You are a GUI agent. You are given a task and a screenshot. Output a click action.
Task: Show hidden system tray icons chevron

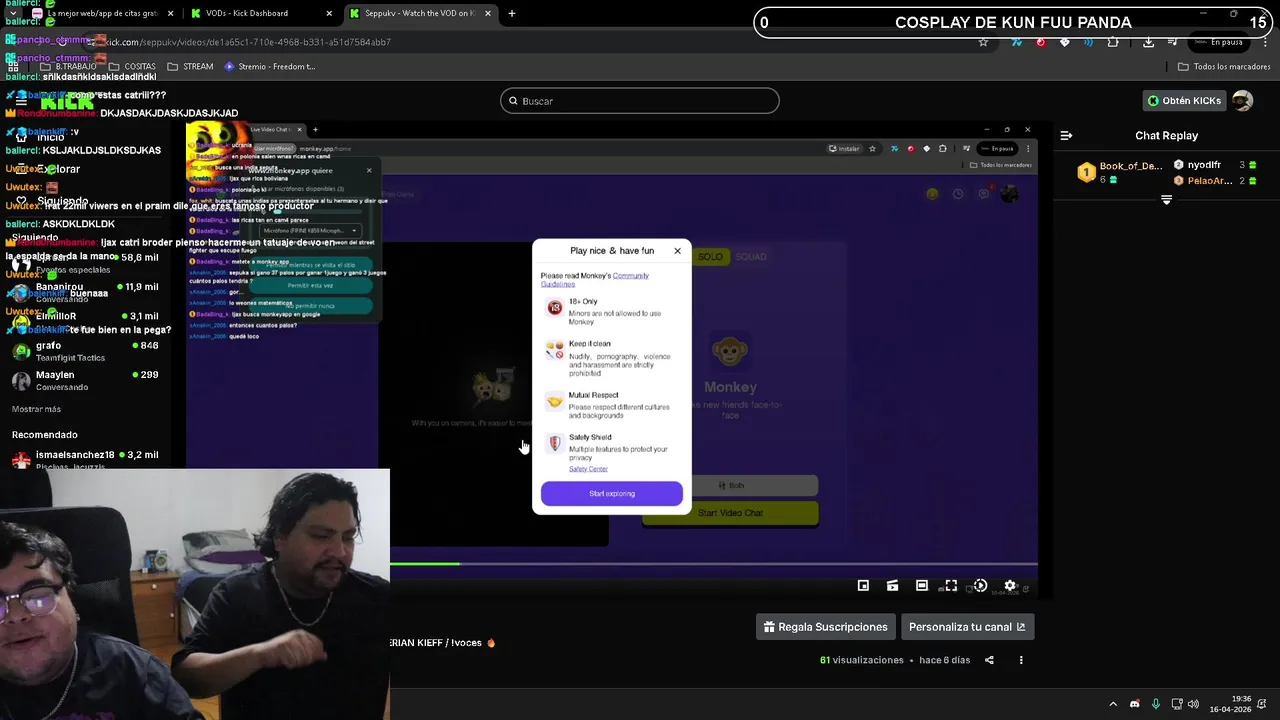pyautogui.click(x=1113, y=704)
